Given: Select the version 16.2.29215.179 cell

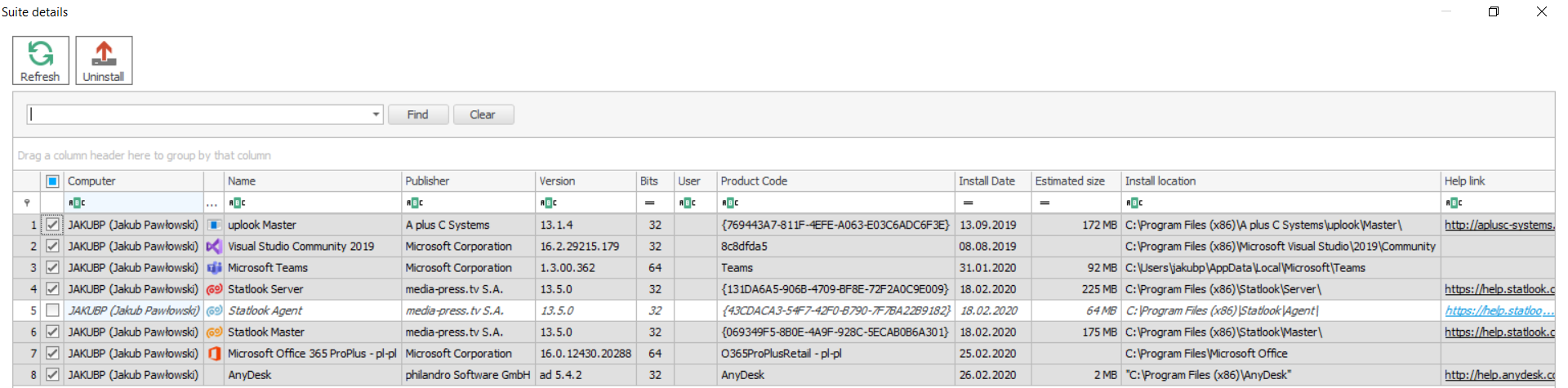Looking at the screenshot, I should pyautogui.click(x=586, y=246).
